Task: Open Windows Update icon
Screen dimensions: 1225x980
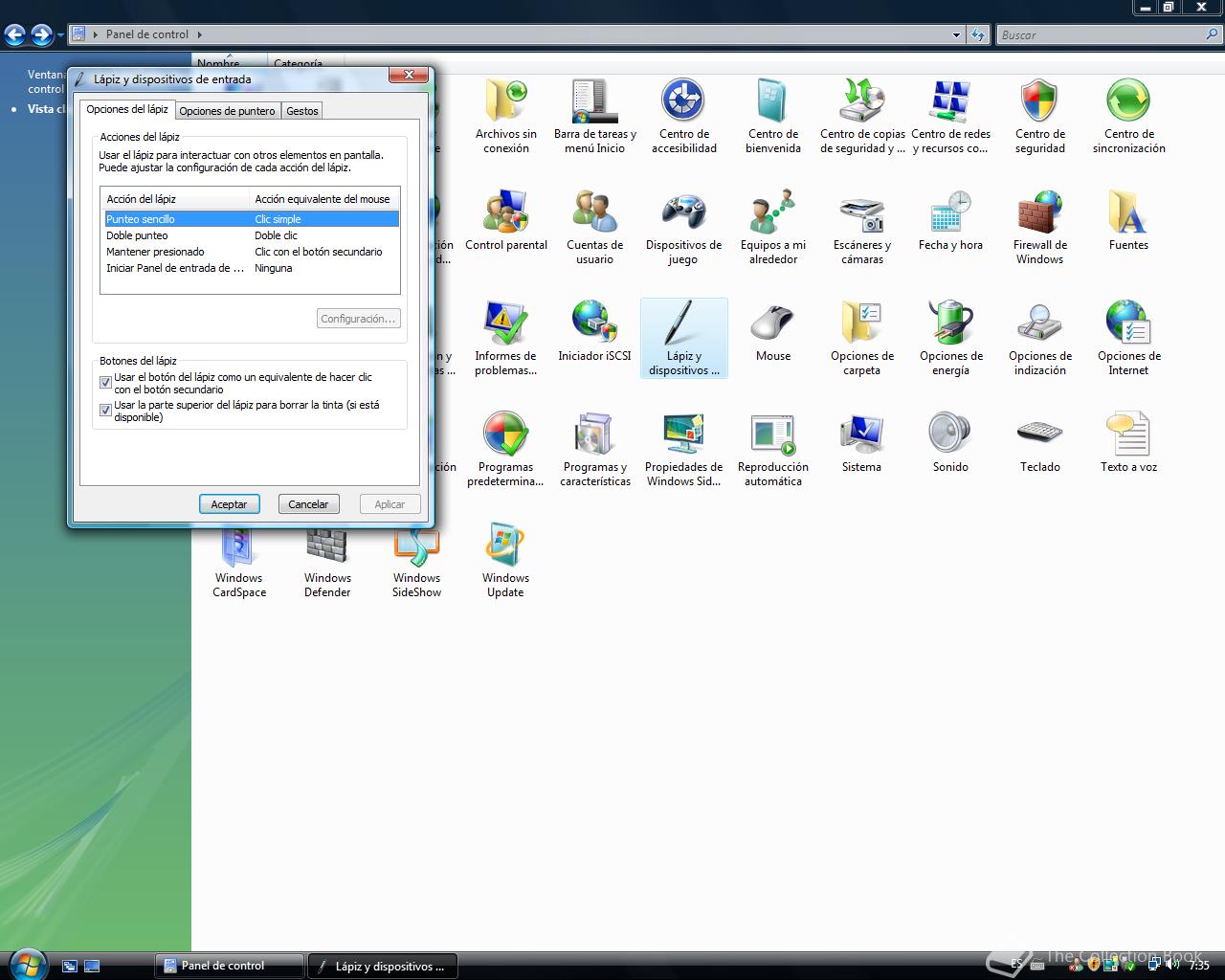Action: 505,561
